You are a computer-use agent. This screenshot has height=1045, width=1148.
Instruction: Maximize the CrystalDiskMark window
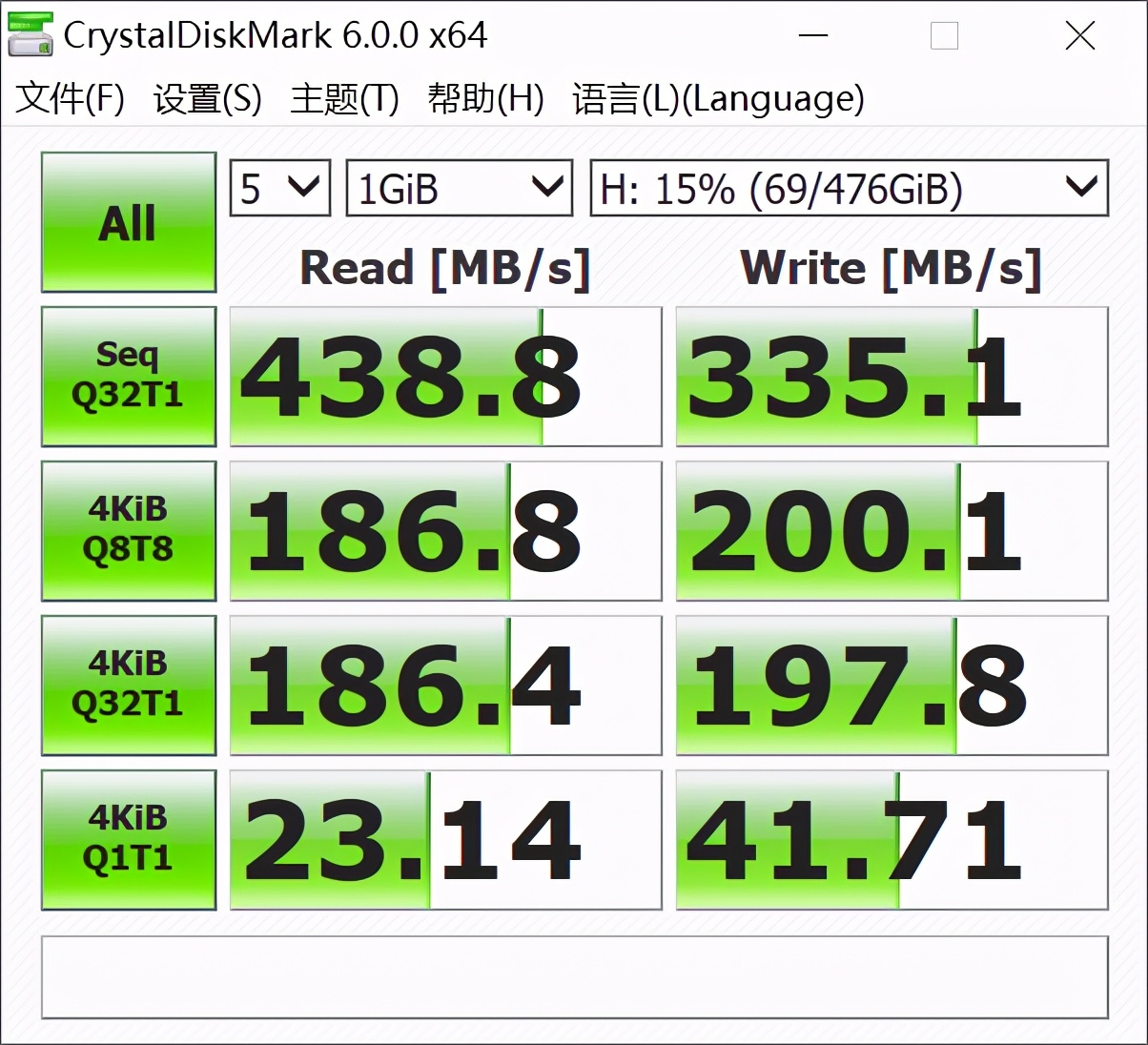[944, 36]
